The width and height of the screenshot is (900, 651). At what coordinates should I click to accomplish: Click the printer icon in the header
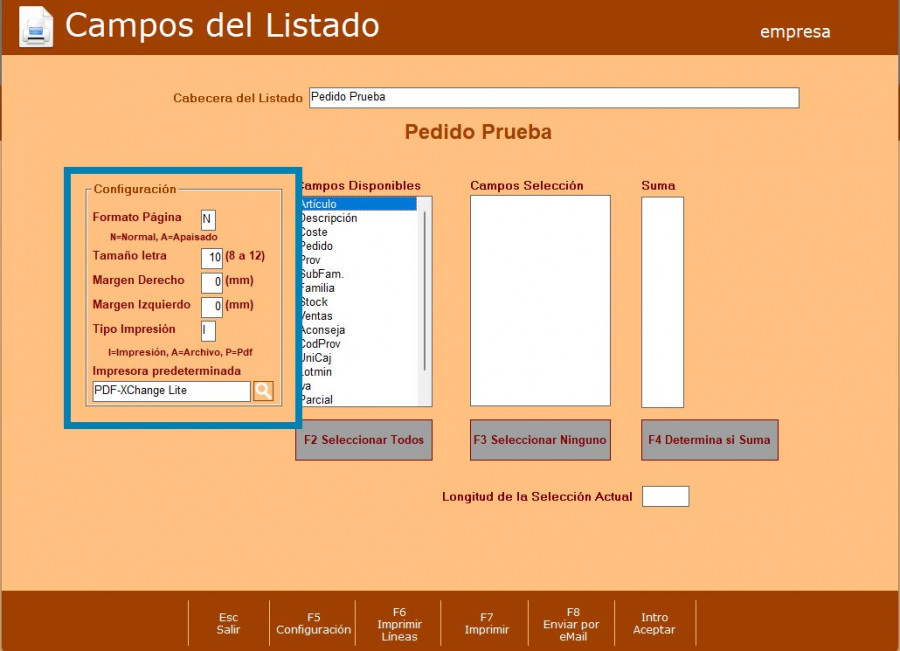coord(36,27)
